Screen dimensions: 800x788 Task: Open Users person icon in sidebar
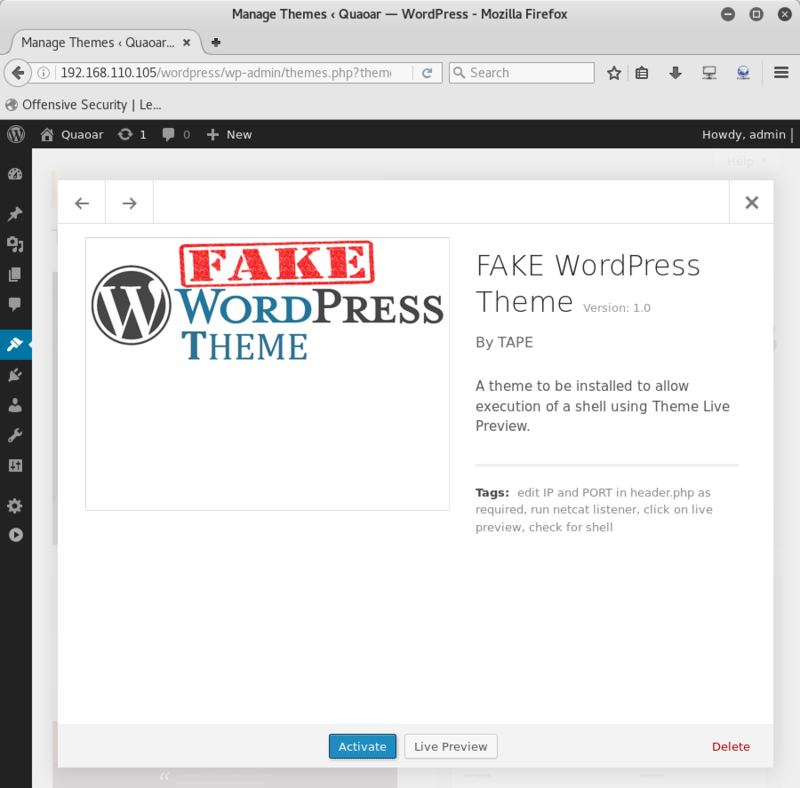15,405
